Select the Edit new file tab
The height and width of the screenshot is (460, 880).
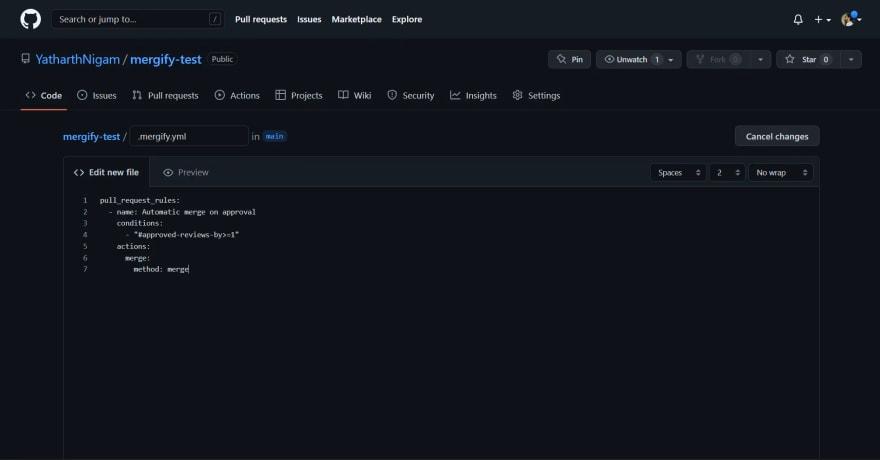[x=107, y=172]
